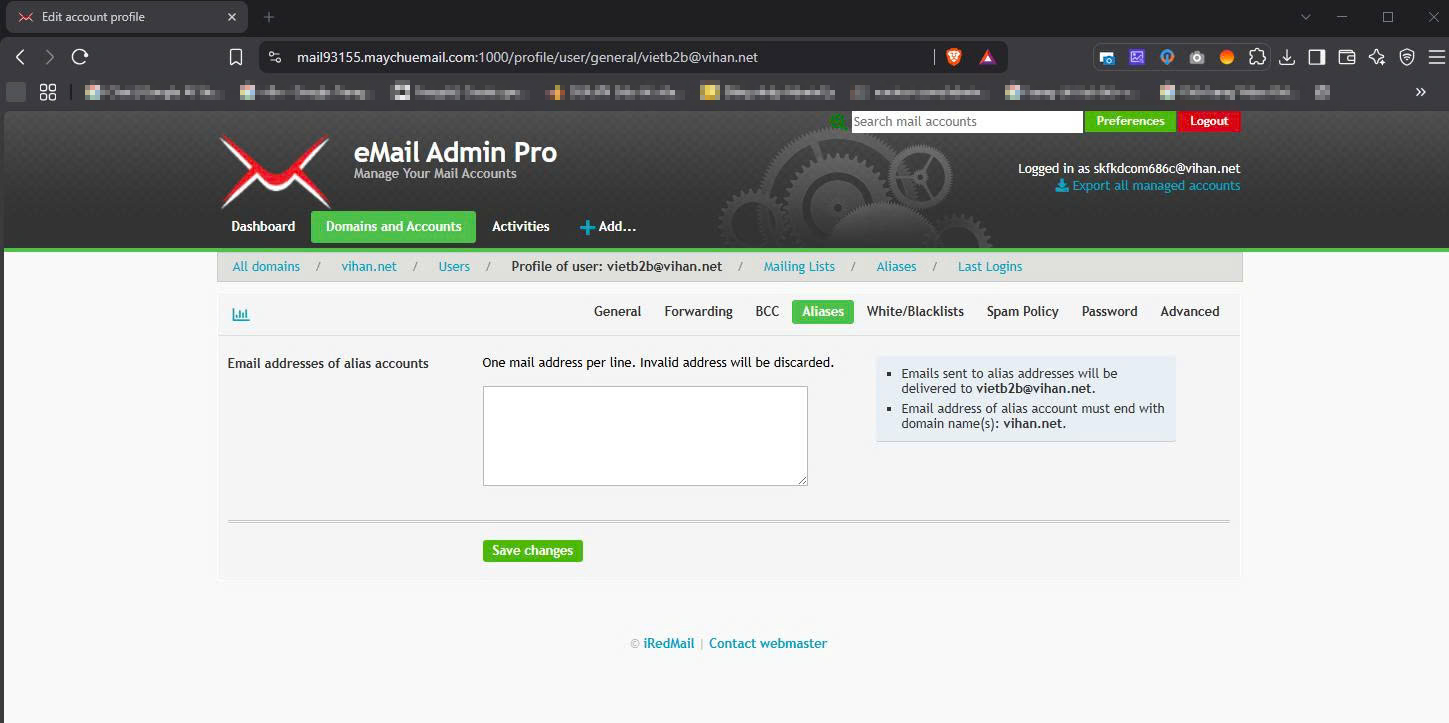Open the bookmarks bar apps grid icon

47,92
